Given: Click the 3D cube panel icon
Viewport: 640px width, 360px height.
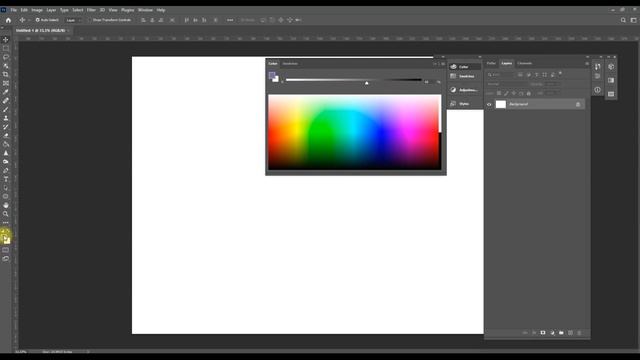Looking at the screenshot, I should pos(611,67).
